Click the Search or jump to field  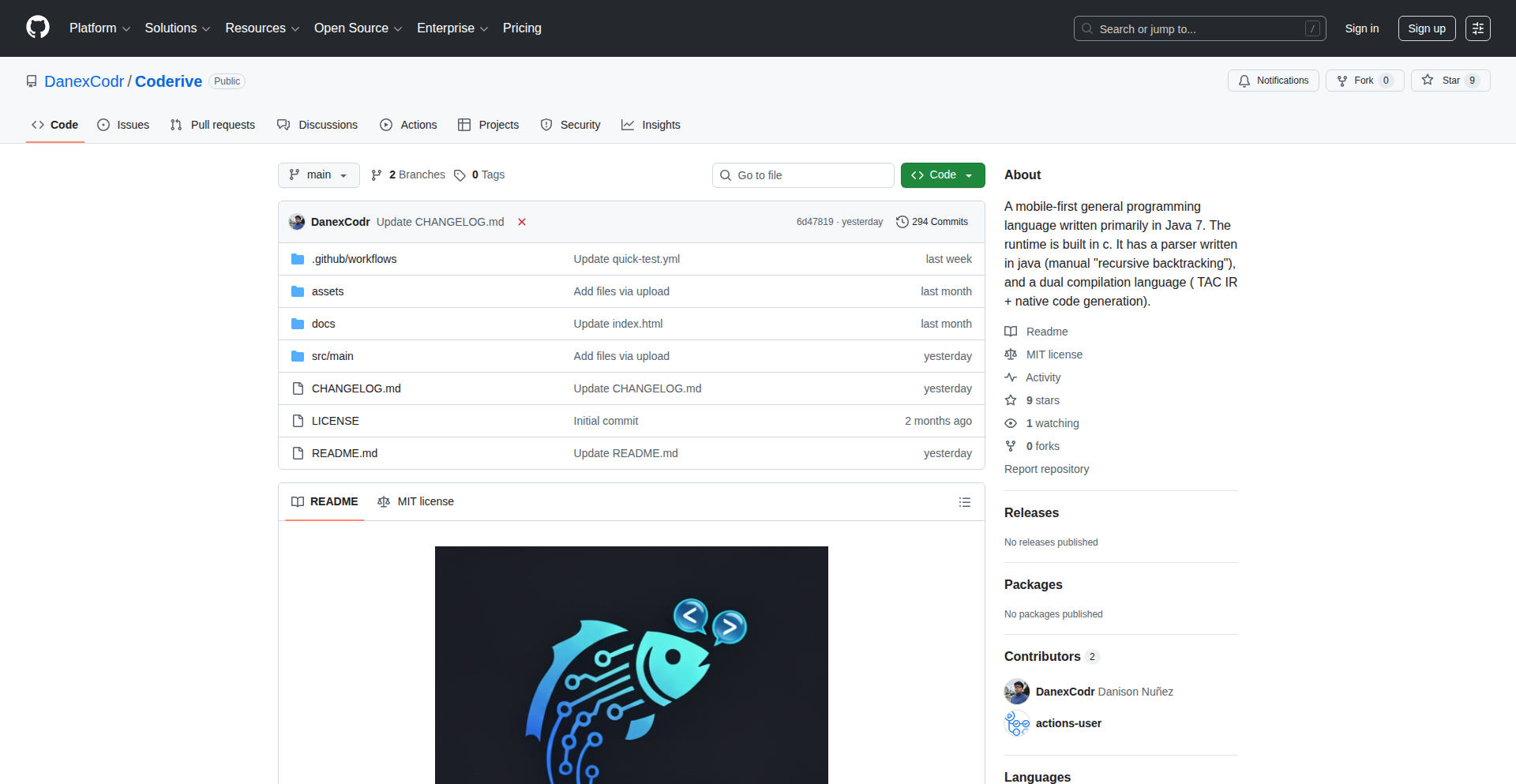(1200, 28)
